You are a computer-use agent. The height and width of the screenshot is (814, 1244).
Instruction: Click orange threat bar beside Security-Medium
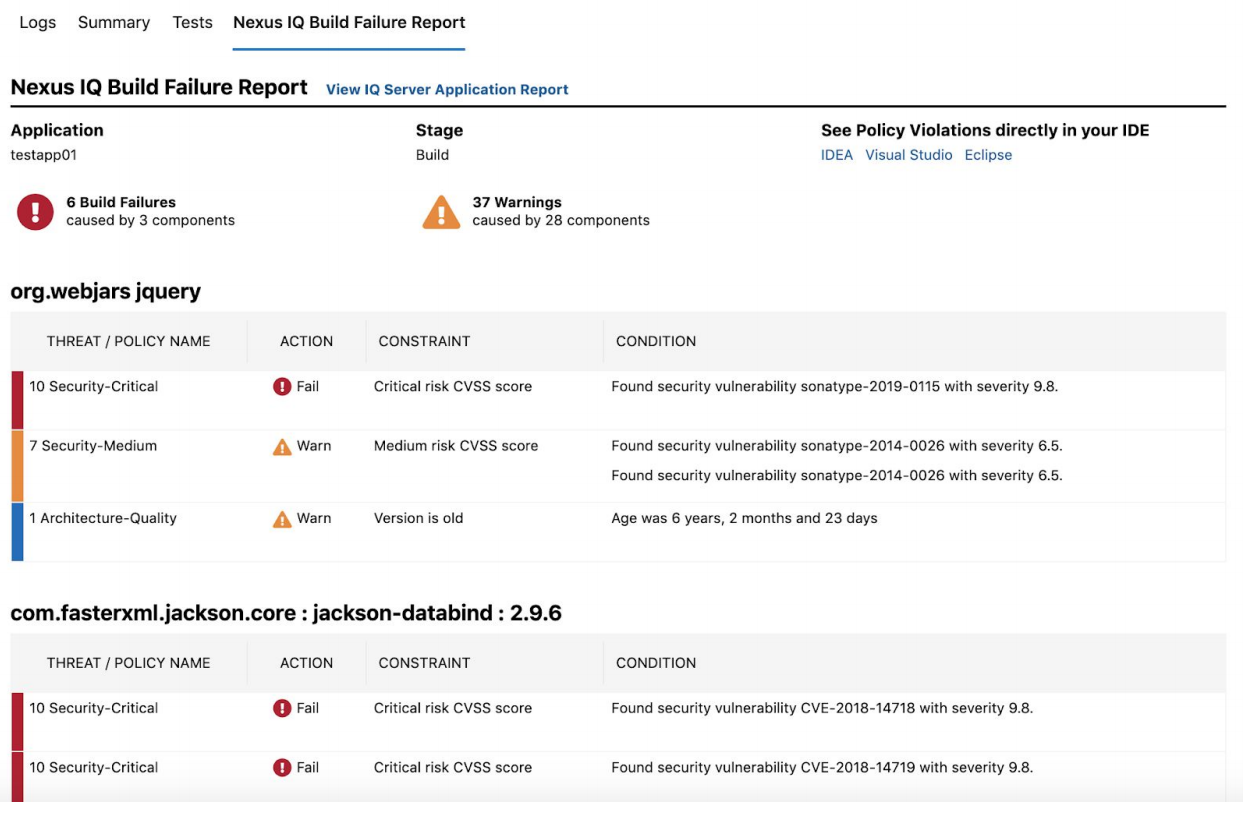[x=17, y=466]
